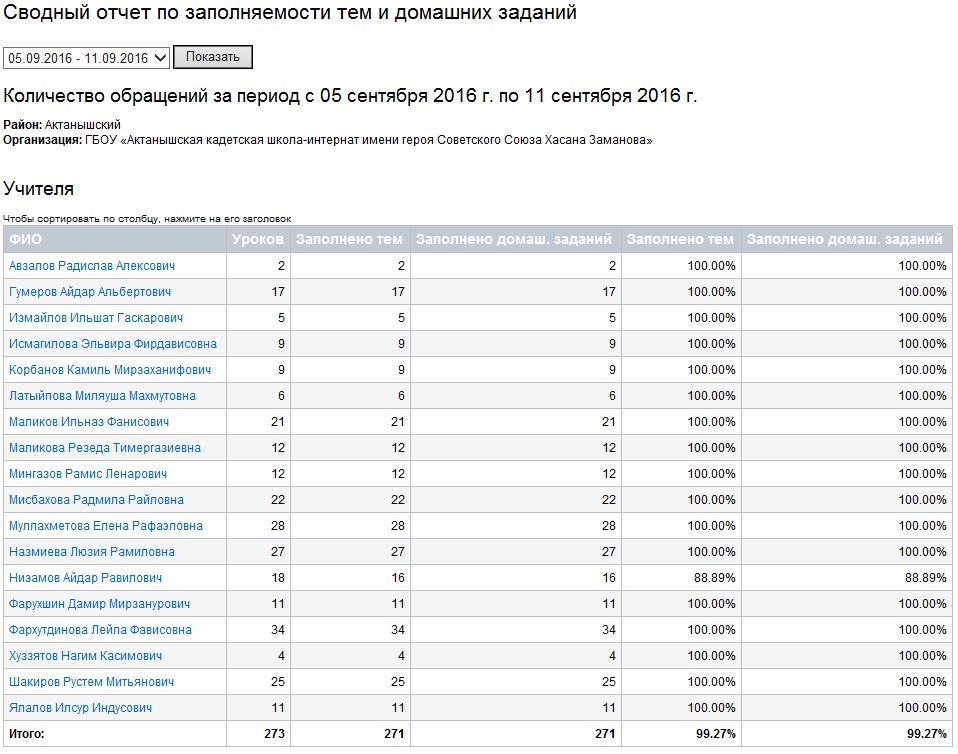Image resolution: width=958 pixels, height=754 pixels.
Task: Select Измайлов Ильшат Гаскарович link
Action: pyautogui.click(x=96, y=318)
